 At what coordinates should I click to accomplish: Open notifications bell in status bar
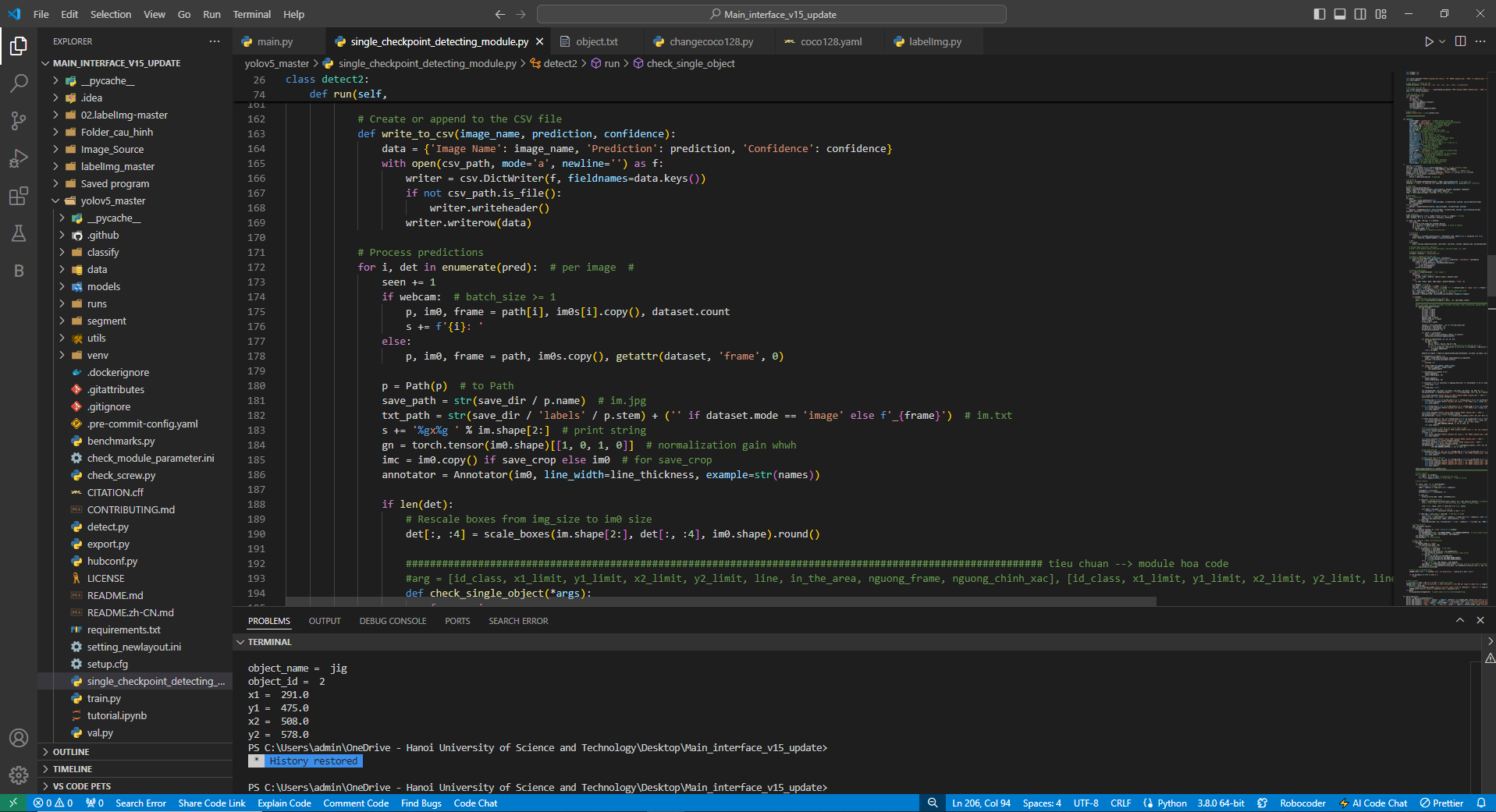pos(1481,803)
